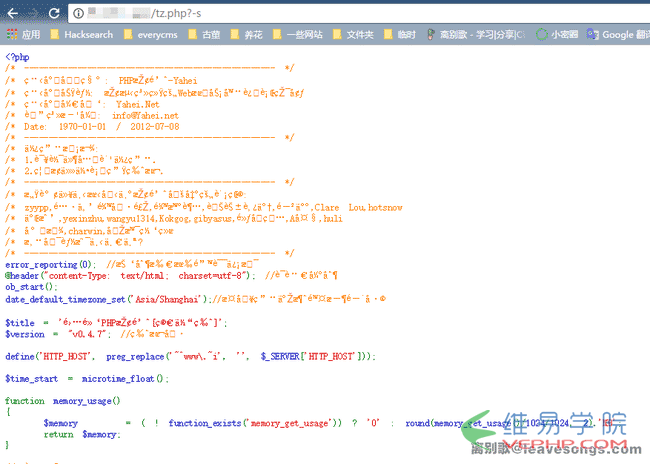
Task: Click the $version "v0.4.7" line
Action: (94, 334)
